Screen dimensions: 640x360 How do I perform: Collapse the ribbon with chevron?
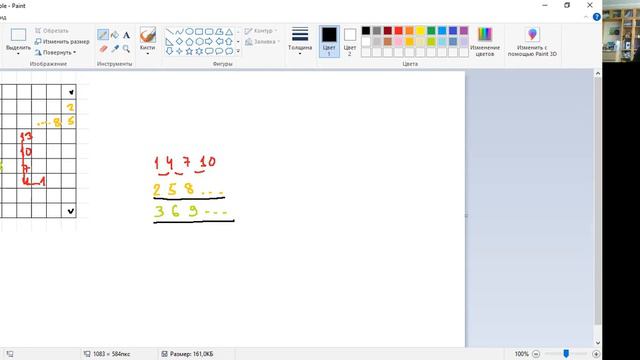[586, 17]
